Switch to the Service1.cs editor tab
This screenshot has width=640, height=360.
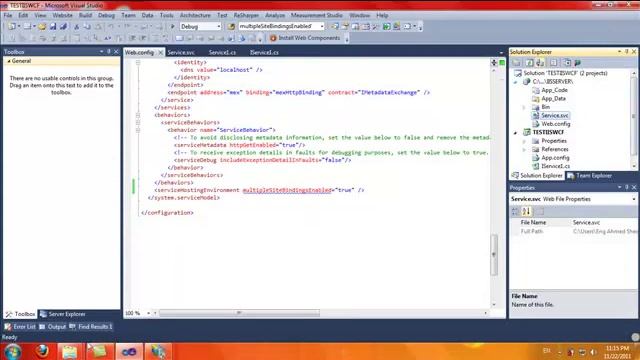click(222, 53)
